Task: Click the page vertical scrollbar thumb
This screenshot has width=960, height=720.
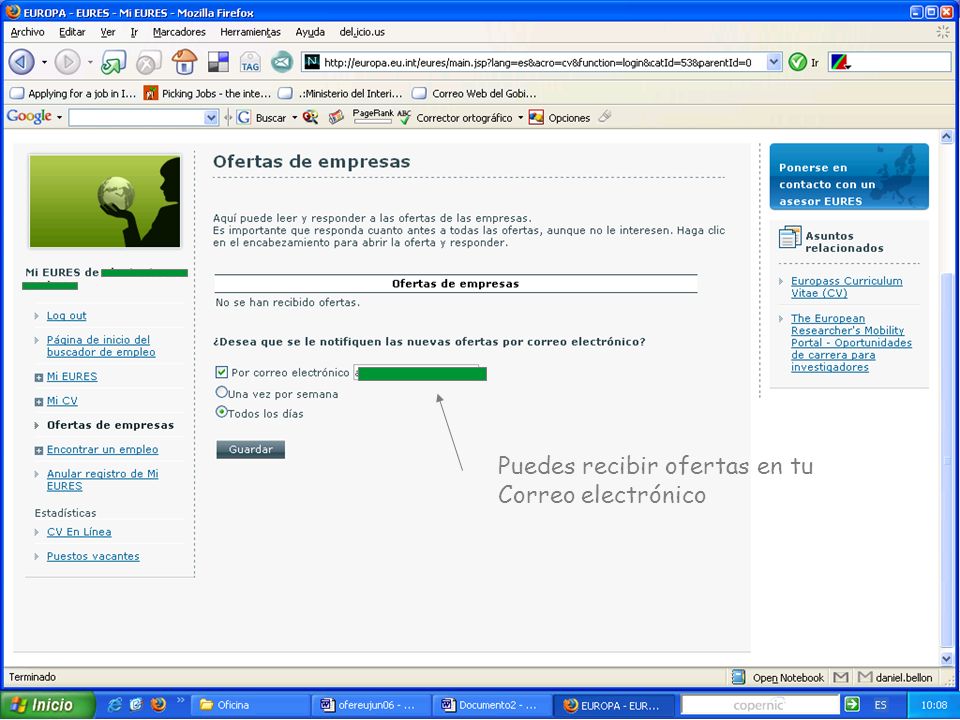Action: (947, 459)
